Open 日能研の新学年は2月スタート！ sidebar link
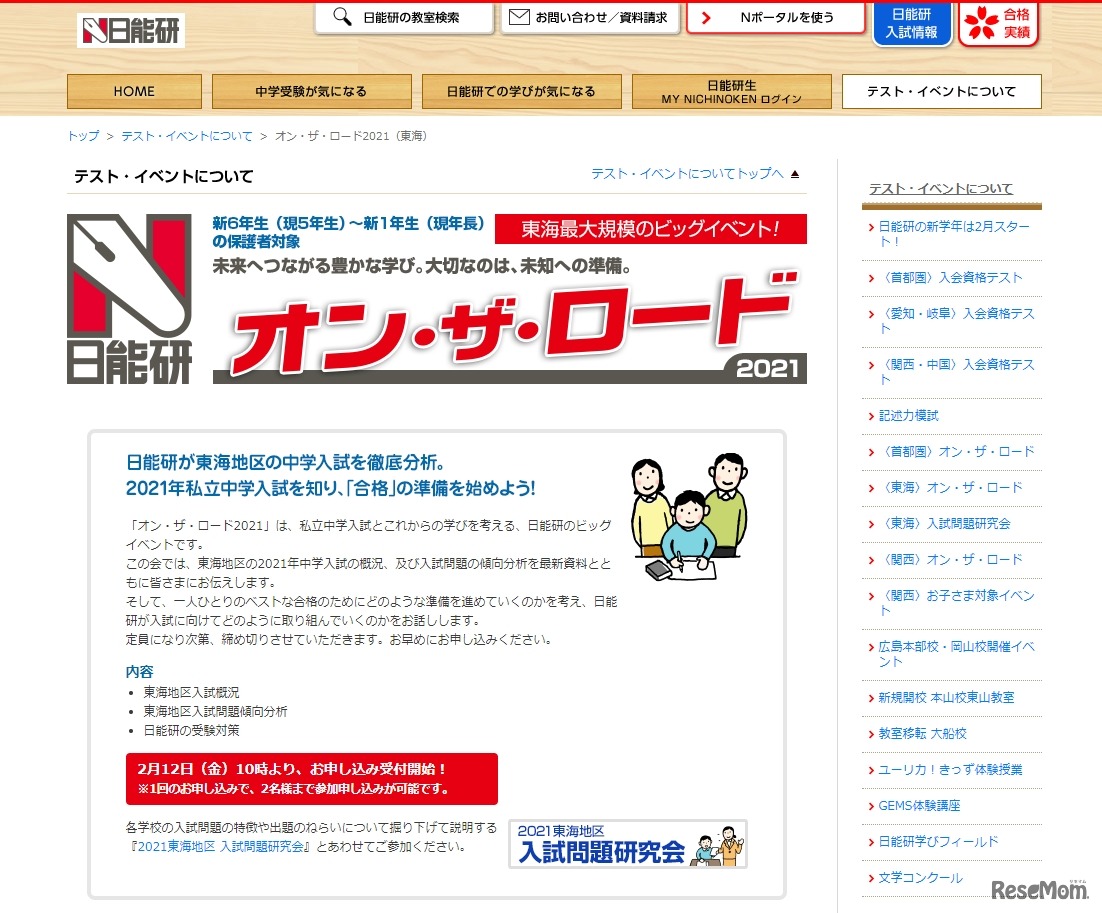Viewport: 1102px width, 913px height. [x=954, y=234]
